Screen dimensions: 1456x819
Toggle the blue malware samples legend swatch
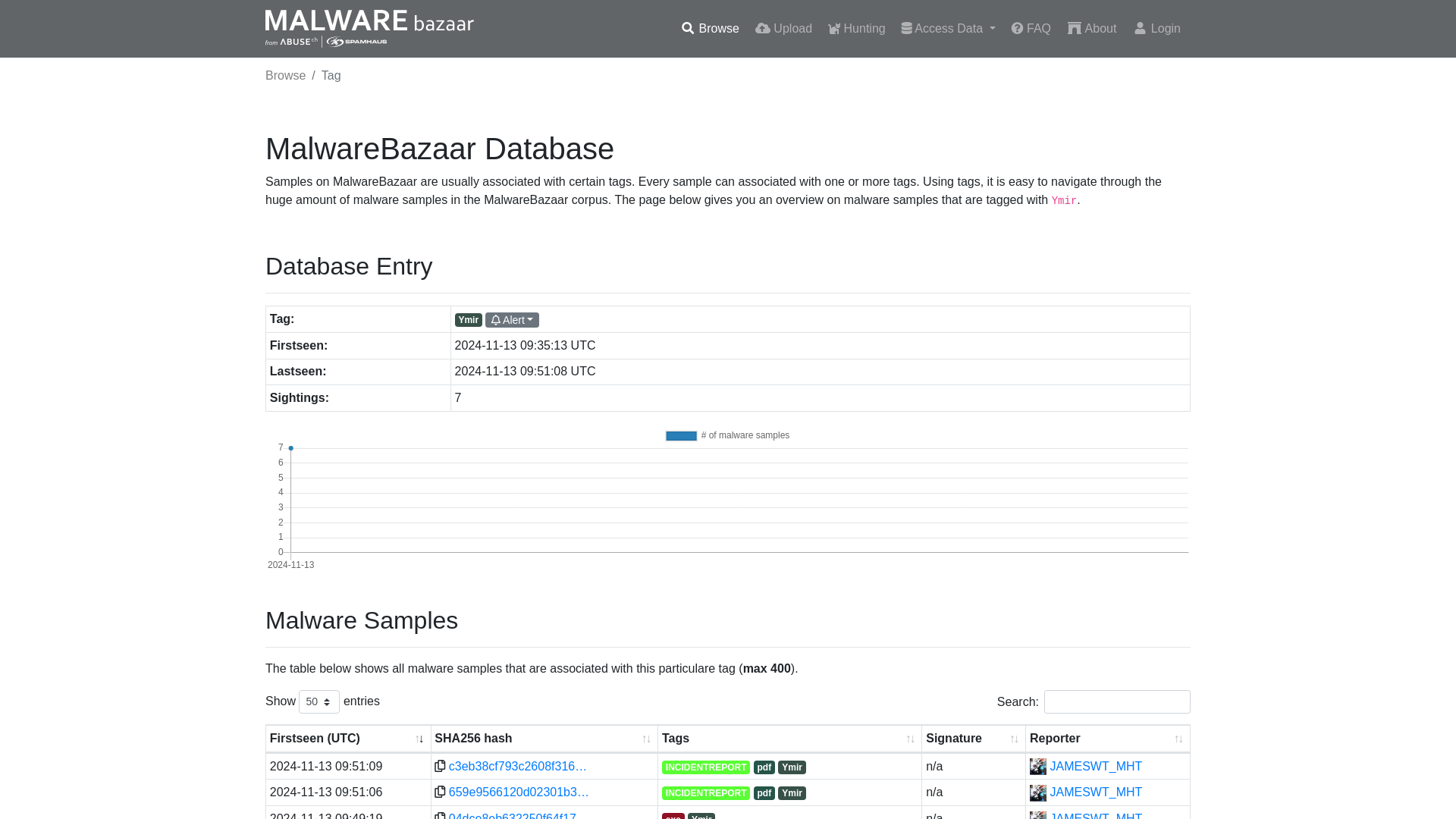[x=681, y=435]
